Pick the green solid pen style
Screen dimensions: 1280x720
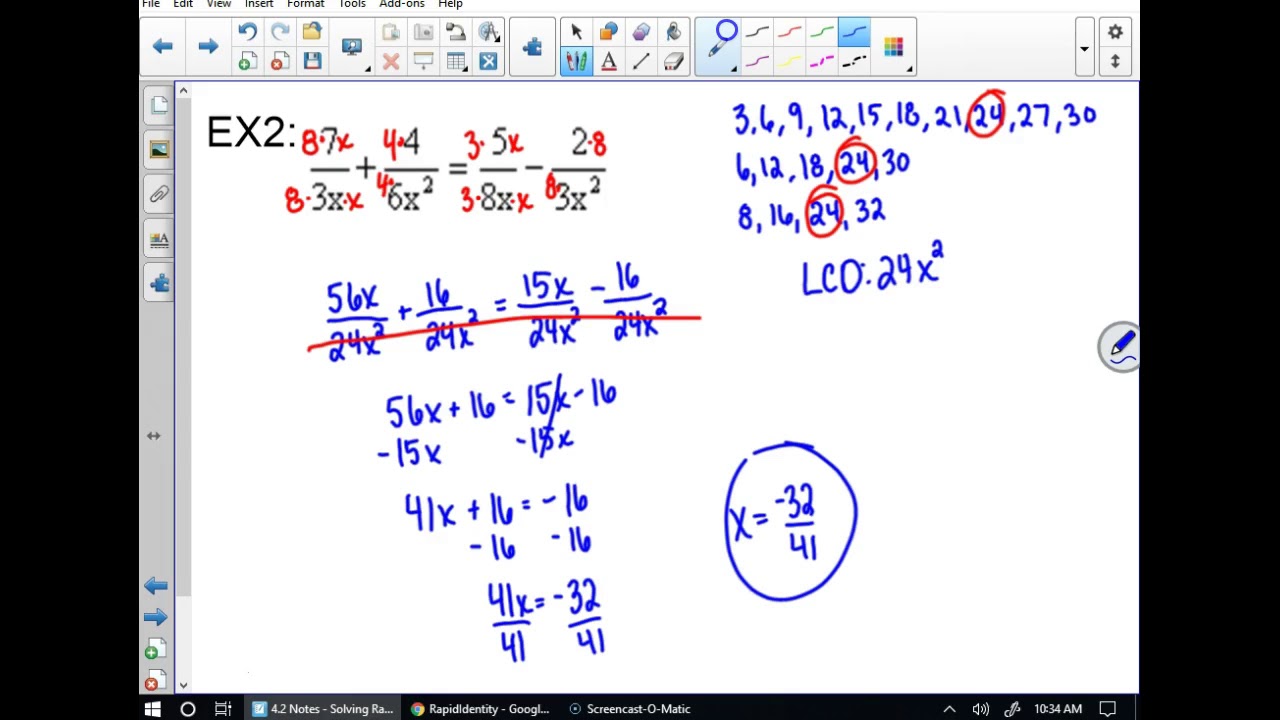(821, 32)
